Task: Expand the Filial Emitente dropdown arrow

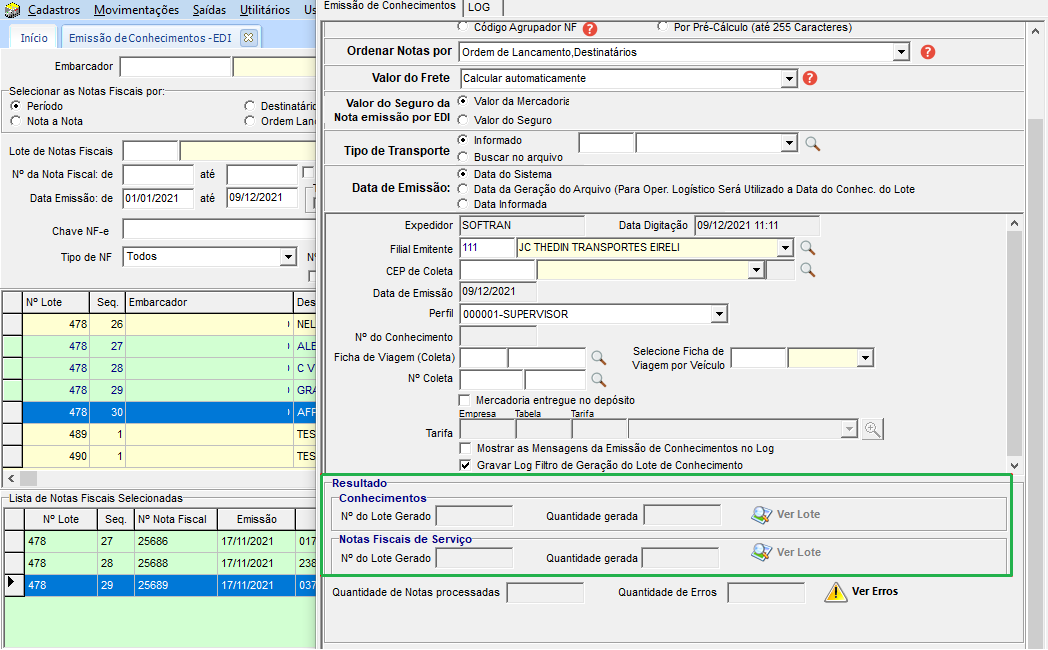Action: tap(785, 248)
